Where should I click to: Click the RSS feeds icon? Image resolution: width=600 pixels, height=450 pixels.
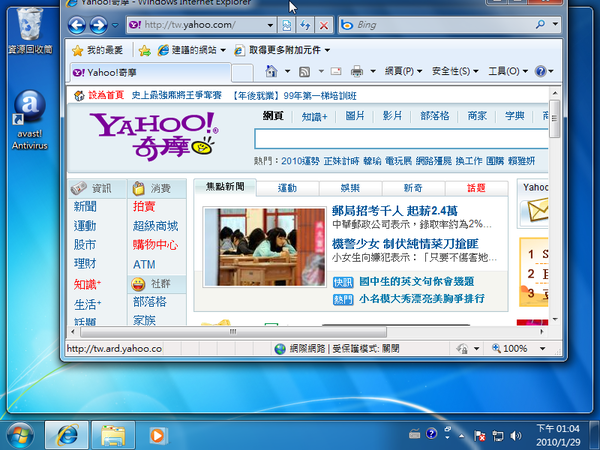coord(305,72)
